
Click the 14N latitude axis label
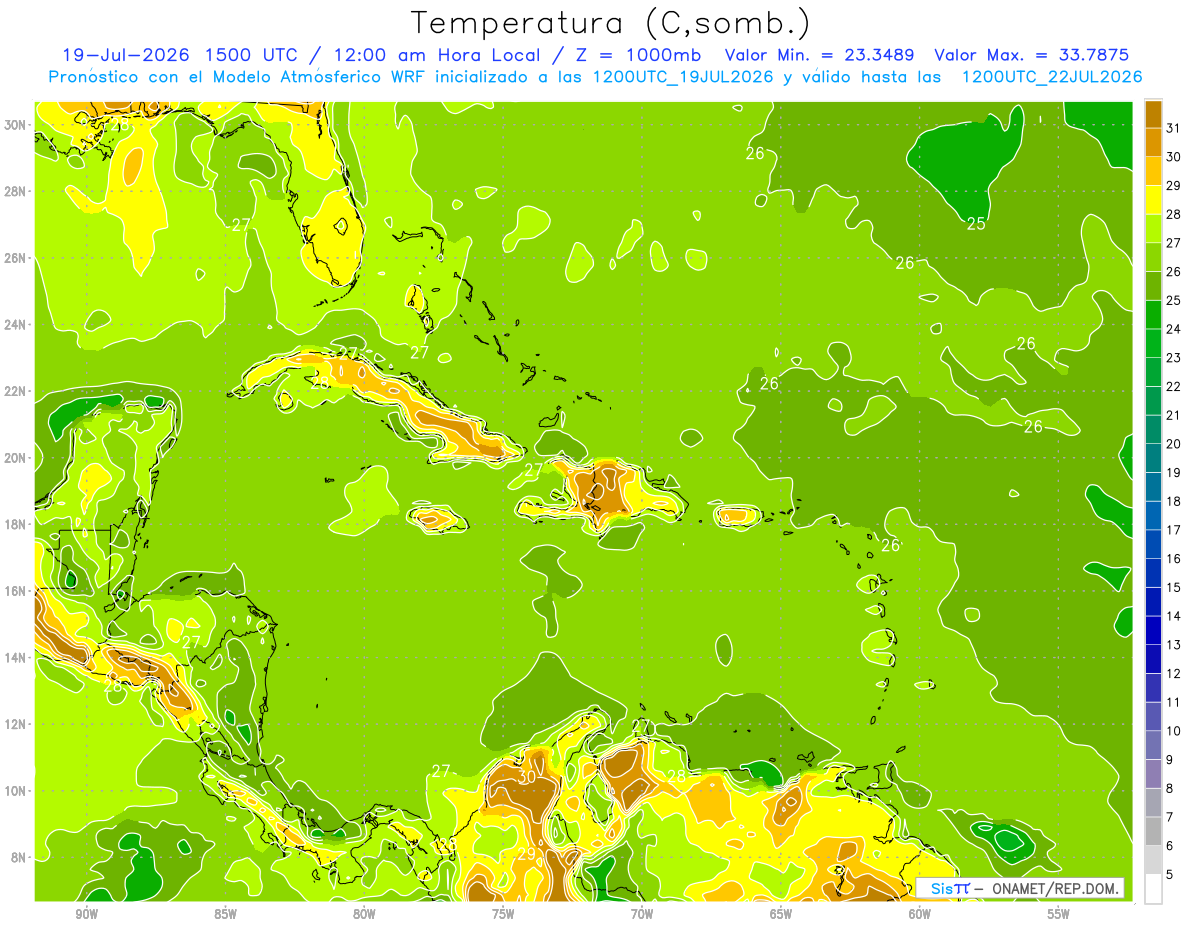(x=15, y=657)
